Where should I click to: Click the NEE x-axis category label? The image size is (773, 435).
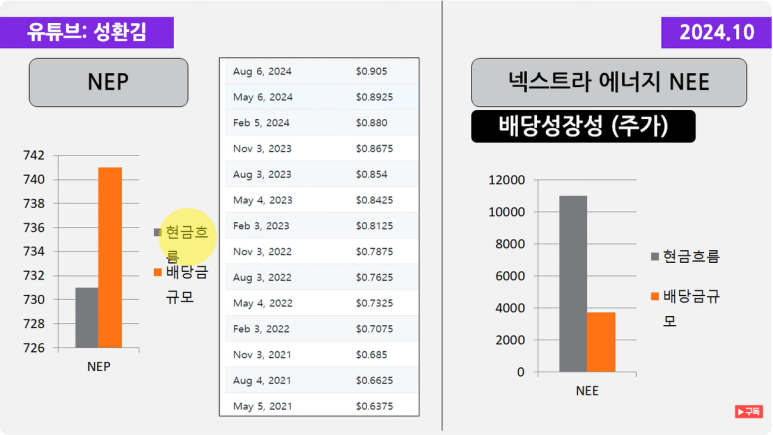pyautogui.click(x=587, y=391)
